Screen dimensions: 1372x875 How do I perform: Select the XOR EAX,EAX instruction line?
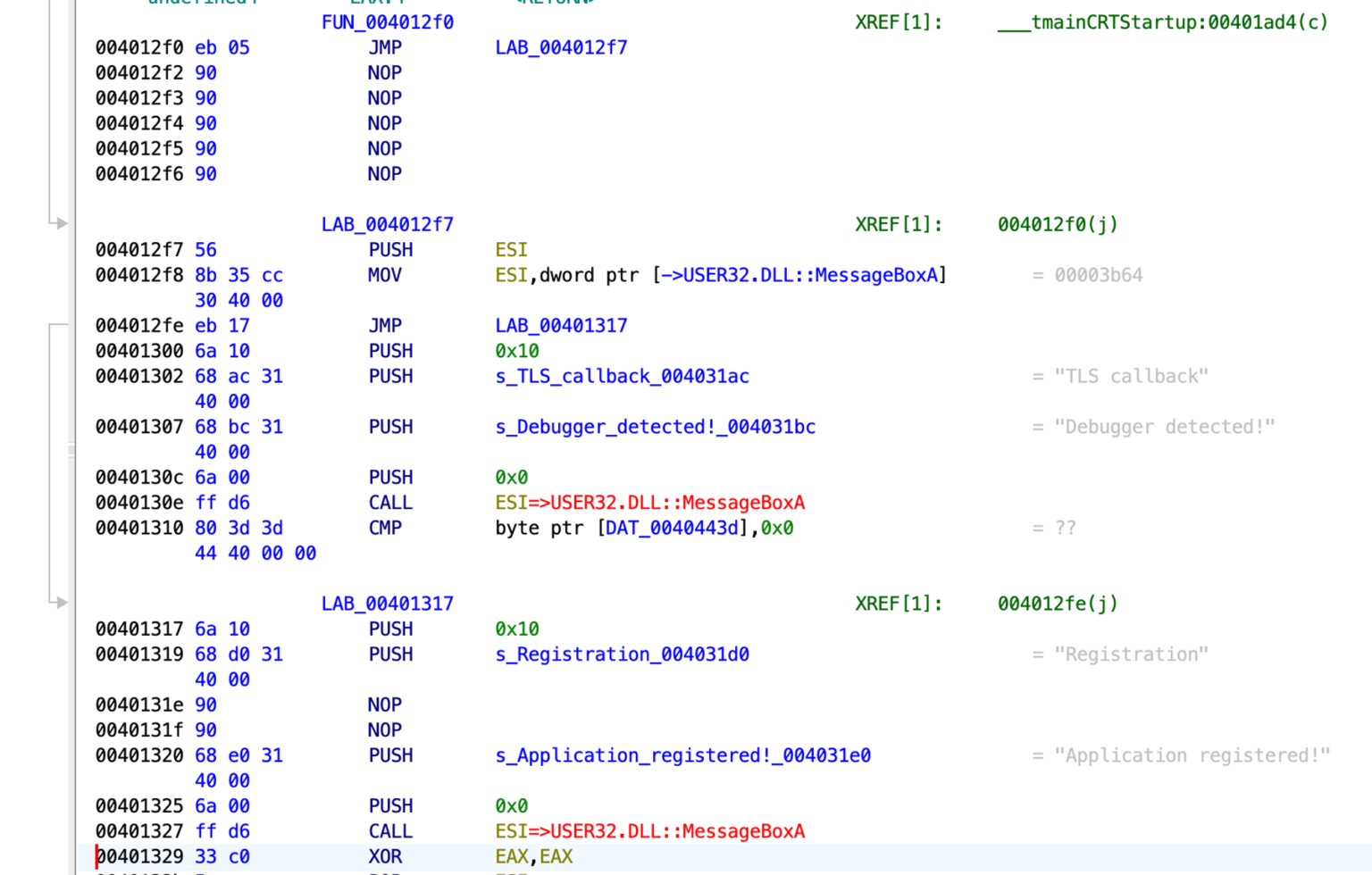point(534,856)
